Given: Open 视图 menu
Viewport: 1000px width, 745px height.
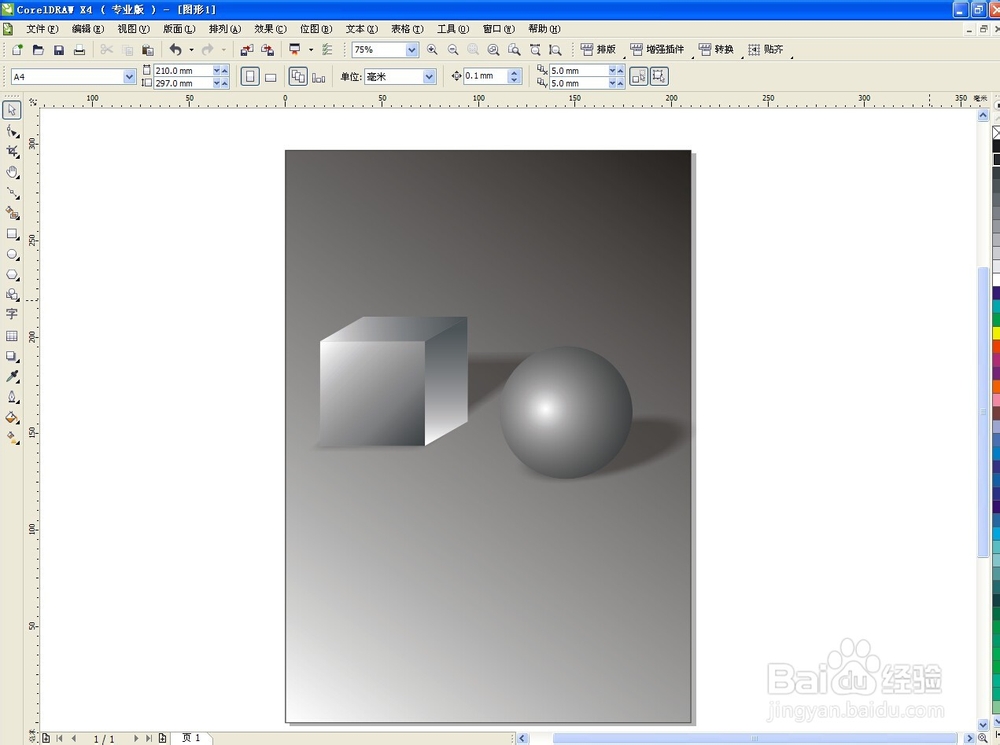Looking at the screenshot, I should [x=133, y=29].
